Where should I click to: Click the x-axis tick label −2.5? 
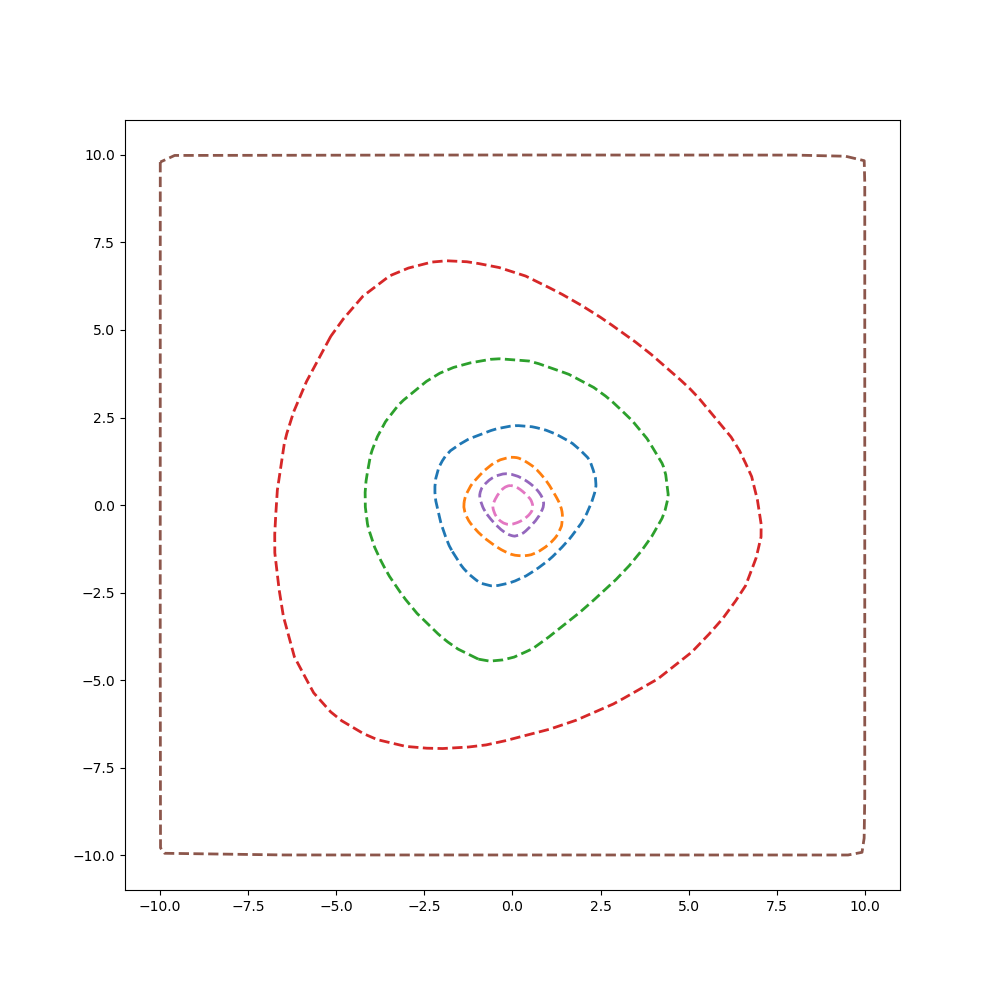(424, 906)
